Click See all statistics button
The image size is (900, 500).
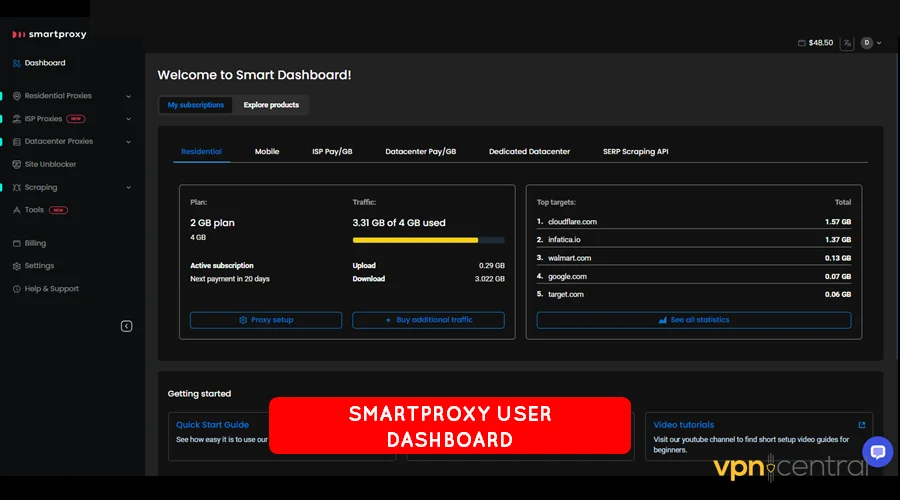pyautogui.click(x=693, y=320)
